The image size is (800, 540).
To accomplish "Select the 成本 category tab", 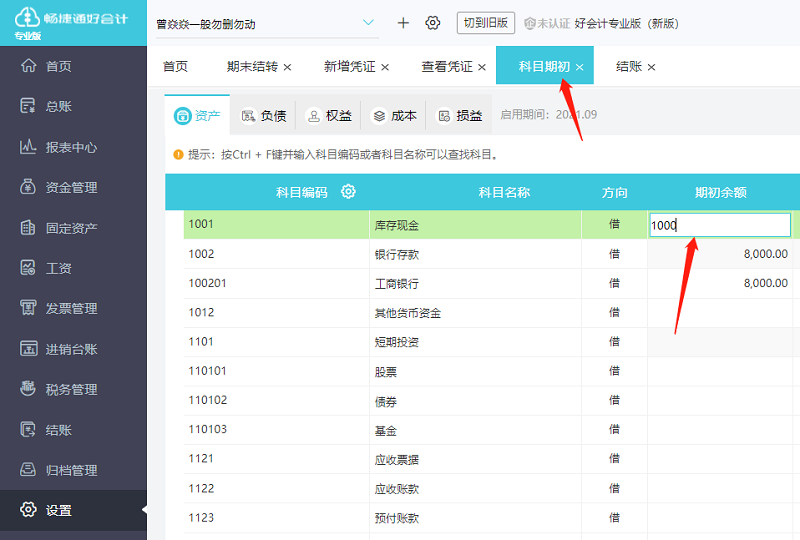I will tap(394, 116).
